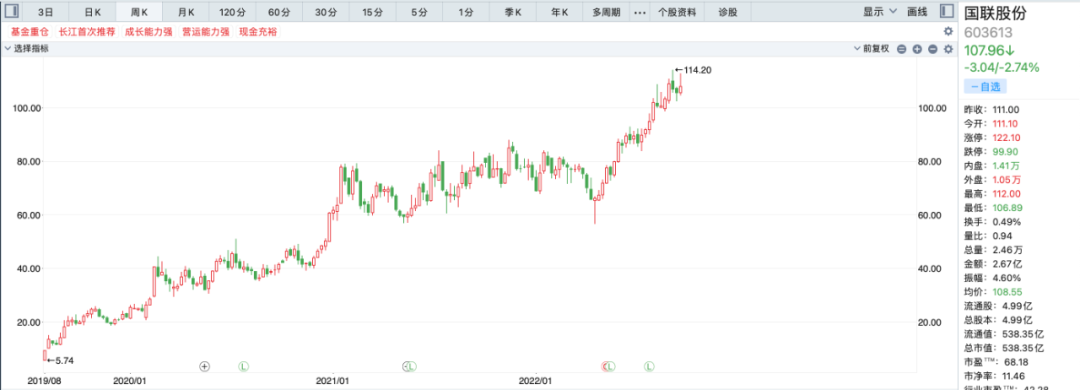Open the 前复权 adjustment dropdown
This screenshot has height=390, width=1080.
[871, 49]
